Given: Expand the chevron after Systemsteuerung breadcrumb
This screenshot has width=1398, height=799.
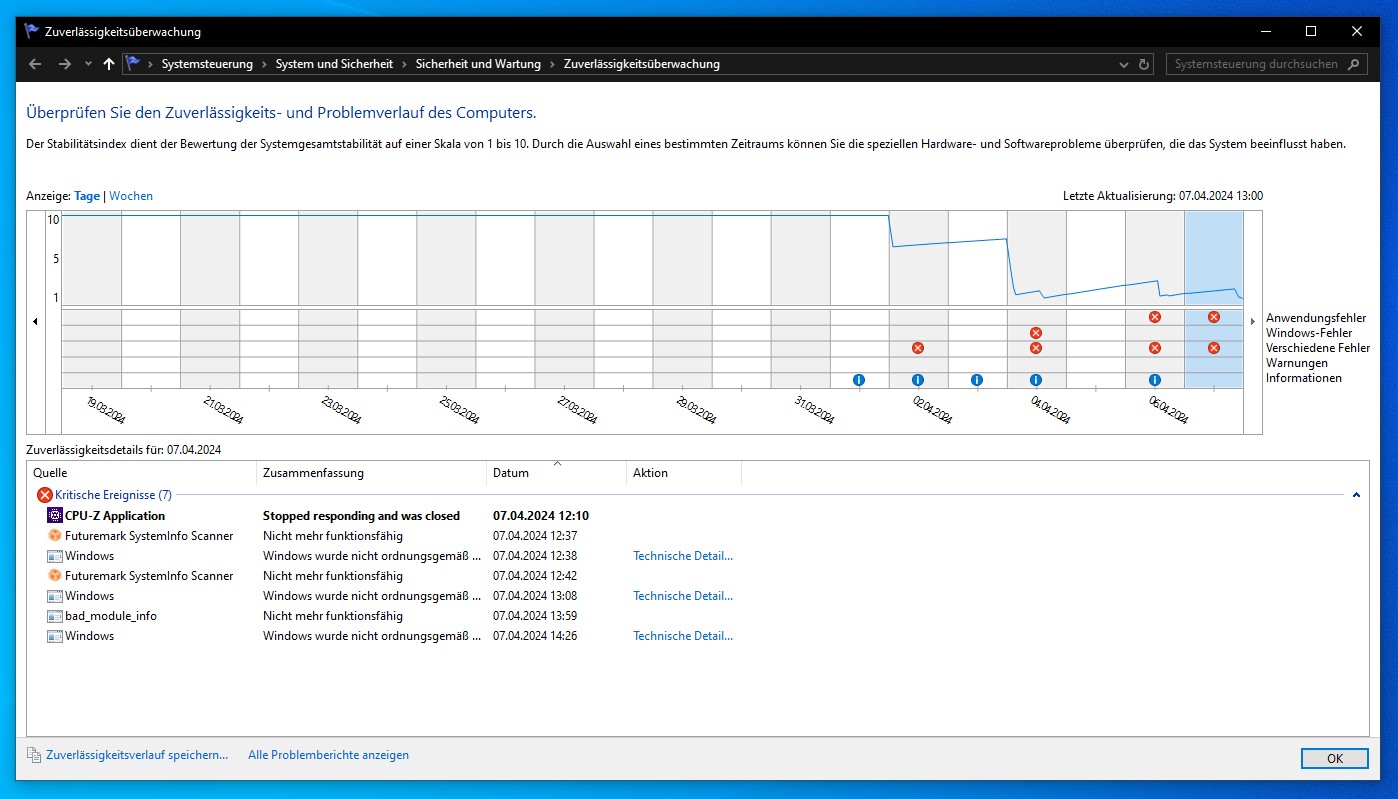Looking at the screenshot, I should point(264,64).
